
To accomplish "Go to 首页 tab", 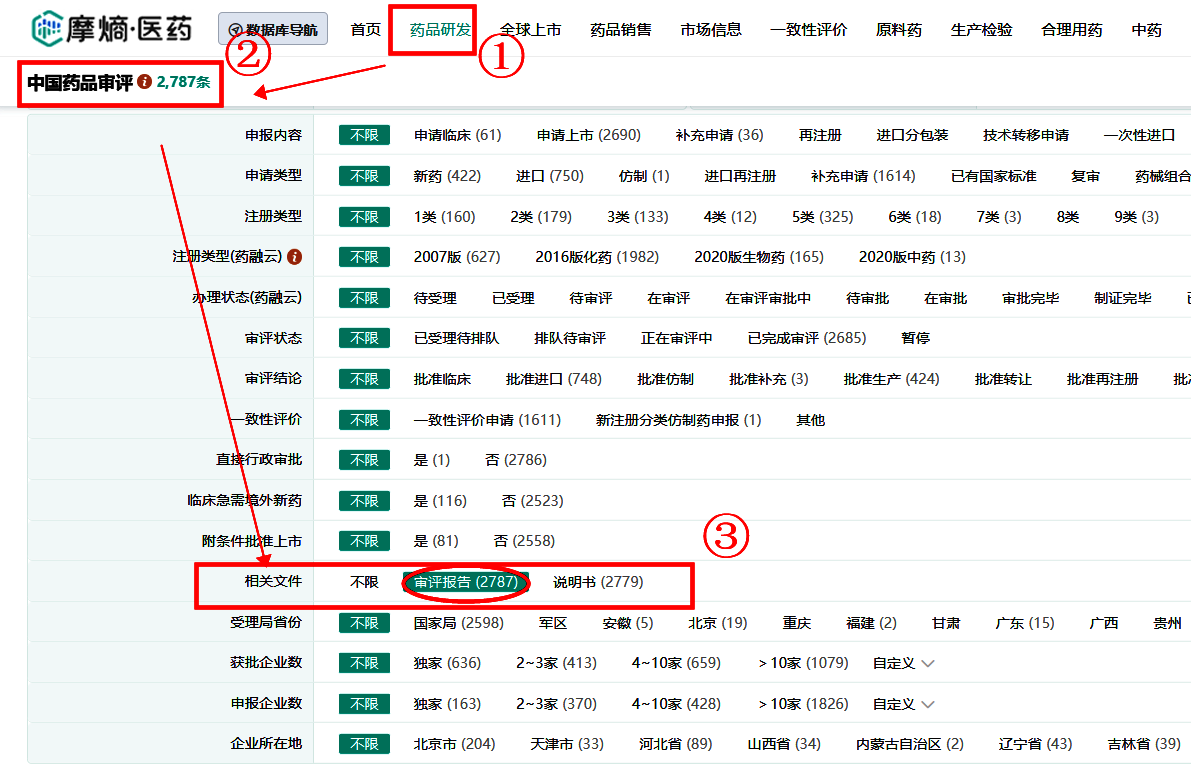I will coord(365,30).
